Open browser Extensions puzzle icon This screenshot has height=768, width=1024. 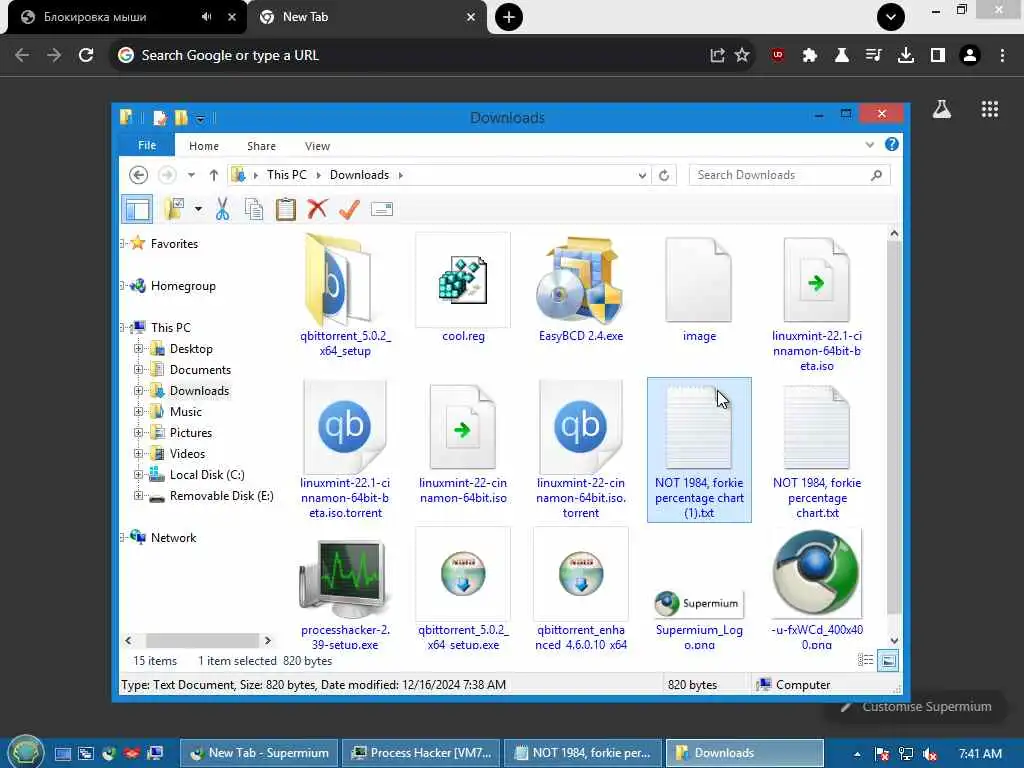[x=810, y=55]
